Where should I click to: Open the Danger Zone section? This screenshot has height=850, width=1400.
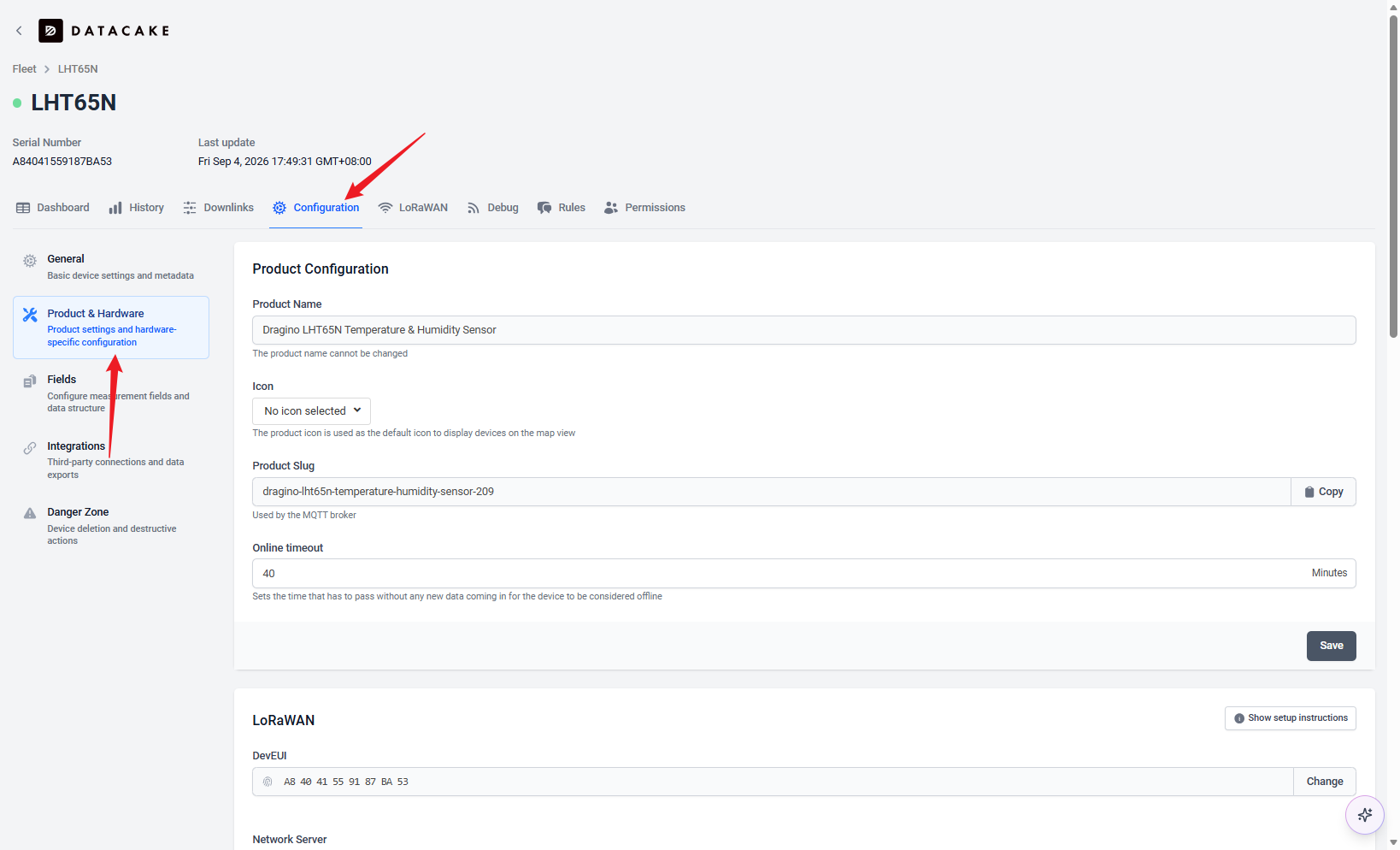111,526
